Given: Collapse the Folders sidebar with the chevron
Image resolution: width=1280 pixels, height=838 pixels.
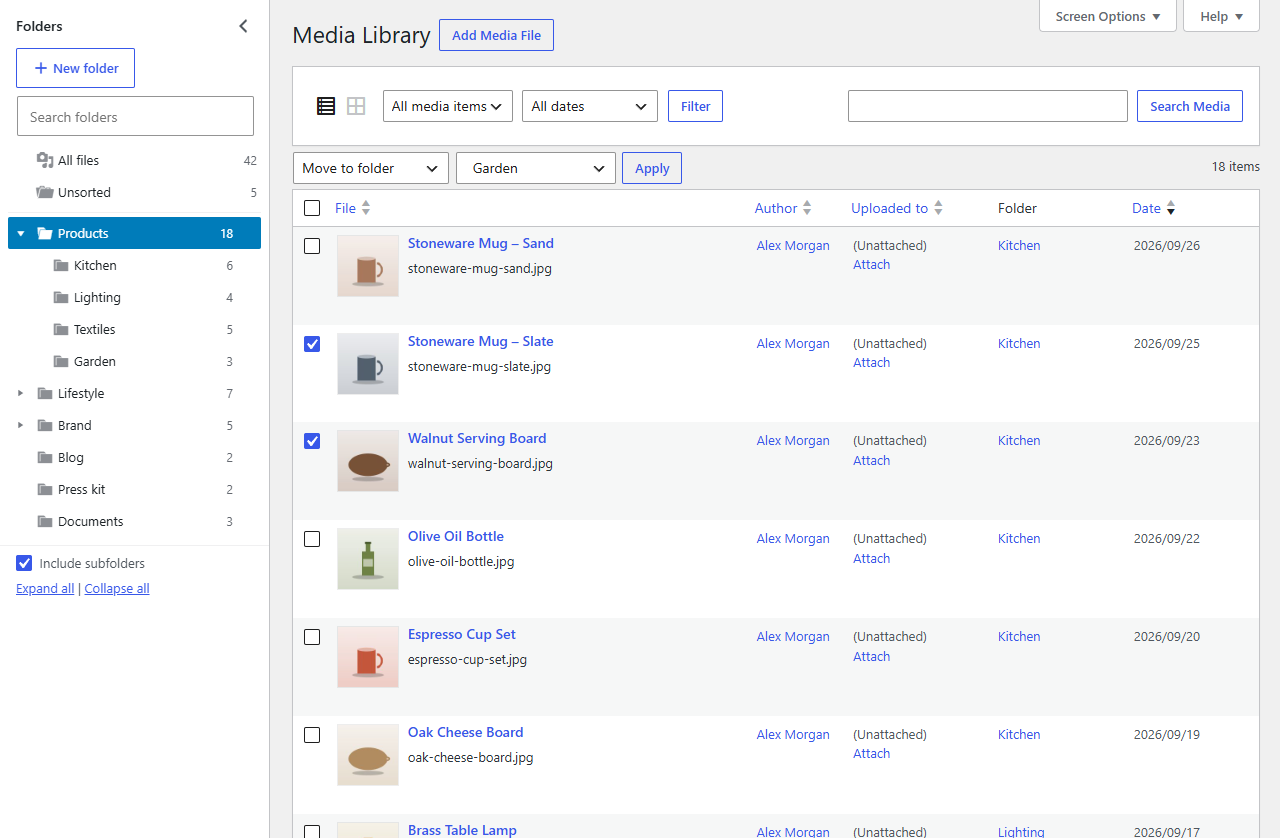Looking at the screenshot, I should point(243,27).
